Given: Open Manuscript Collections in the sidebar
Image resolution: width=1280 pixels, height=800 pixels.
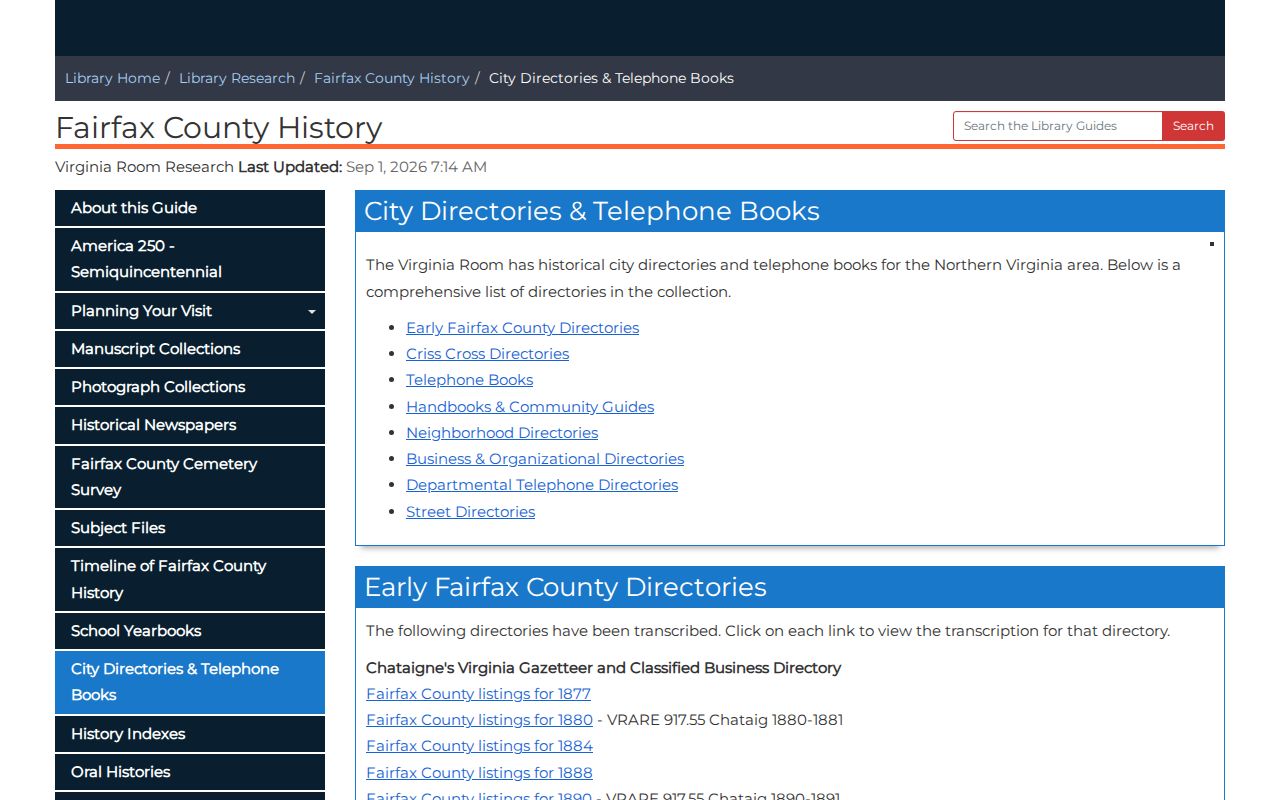Looking at the screenshot, I should [190, 349].
